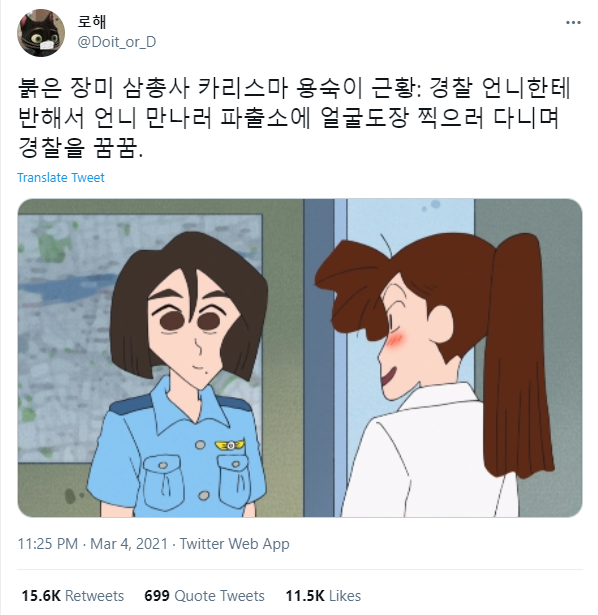This screenshot has width=598, height=615.
Task: Click the Translate Tweet link
Action: (x=61, y=177)
